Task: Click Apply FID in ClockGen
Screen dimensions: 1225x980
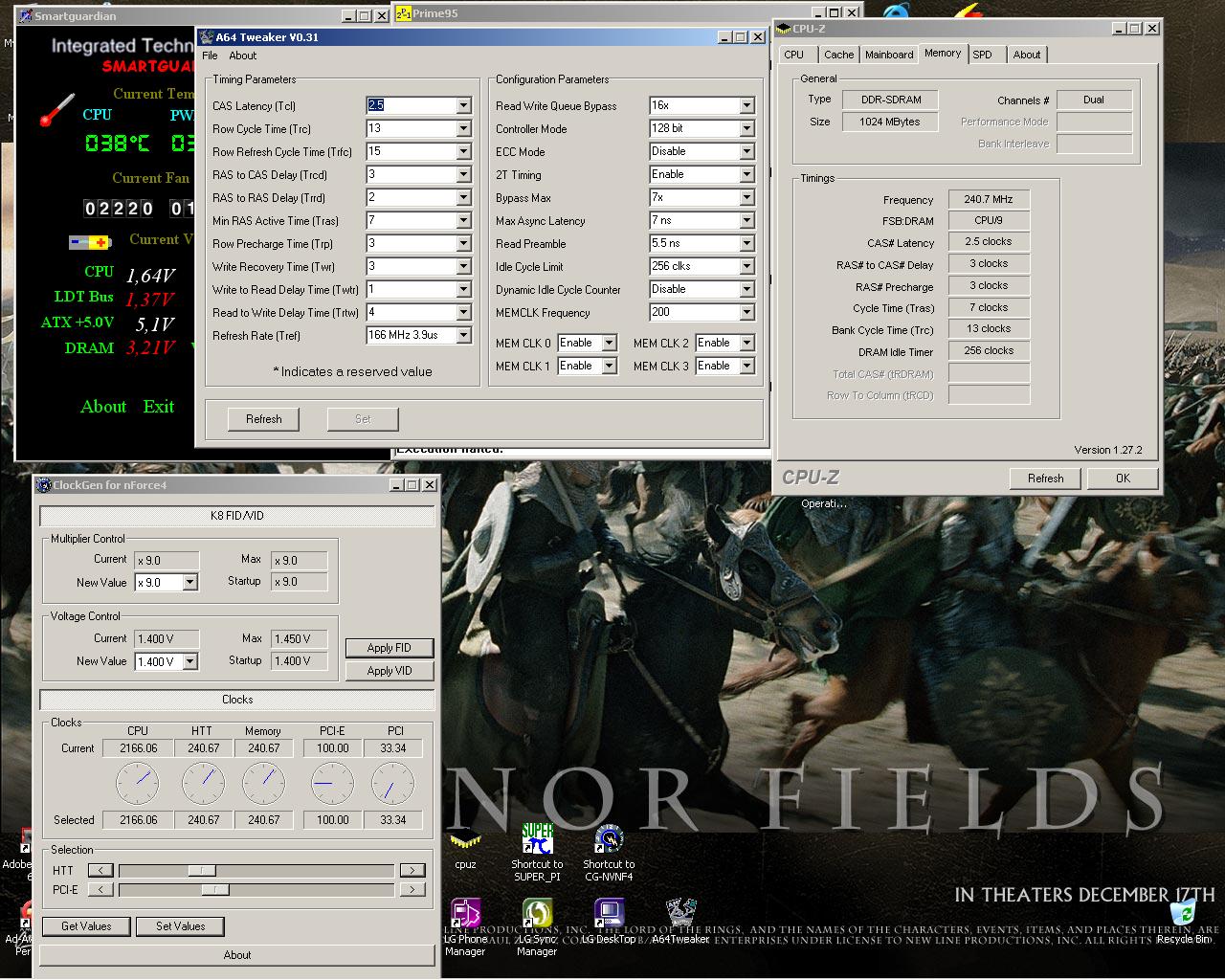Action: (x=390, y=648)
